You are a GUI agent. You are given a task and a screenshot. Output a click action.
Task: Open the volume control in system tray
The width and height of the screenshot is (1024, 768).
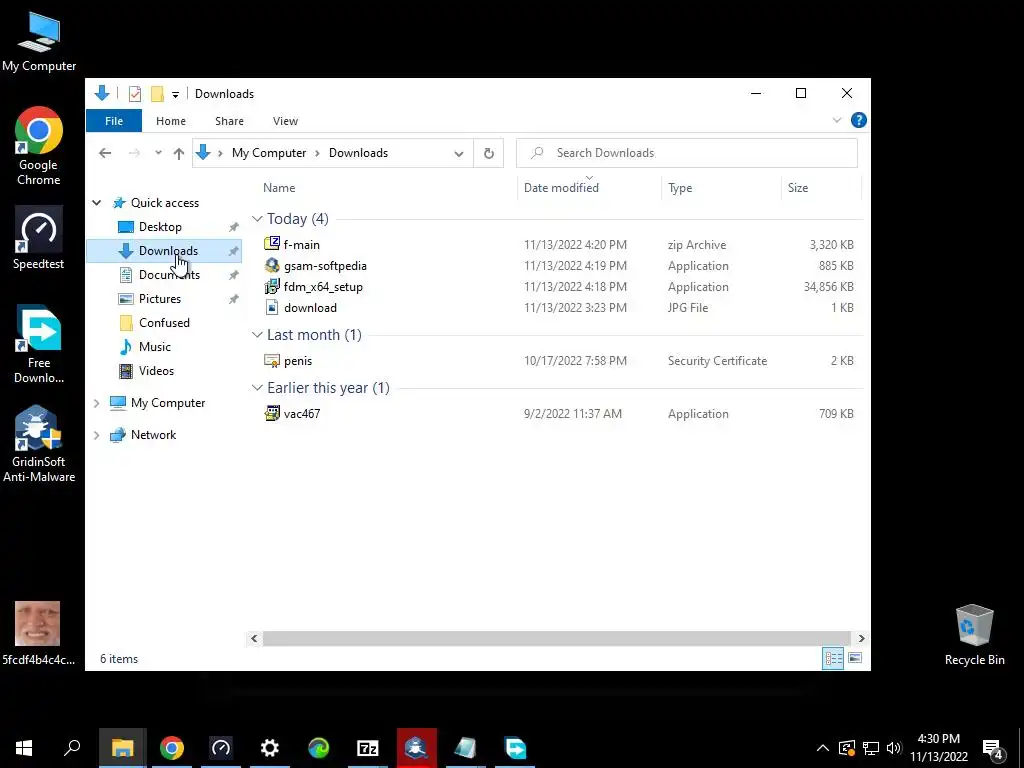coord(894,748)
